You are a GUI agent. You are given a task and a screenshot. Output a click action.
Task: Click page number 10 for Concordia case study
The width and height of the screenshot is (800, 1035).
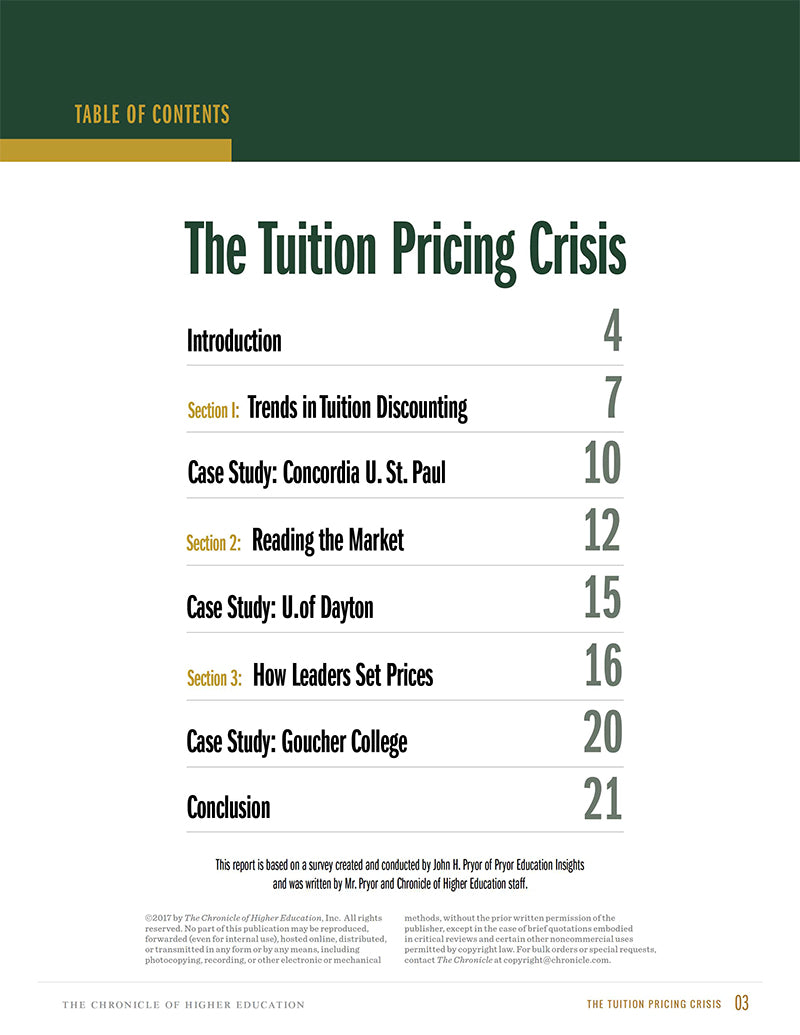click(602, 463)
